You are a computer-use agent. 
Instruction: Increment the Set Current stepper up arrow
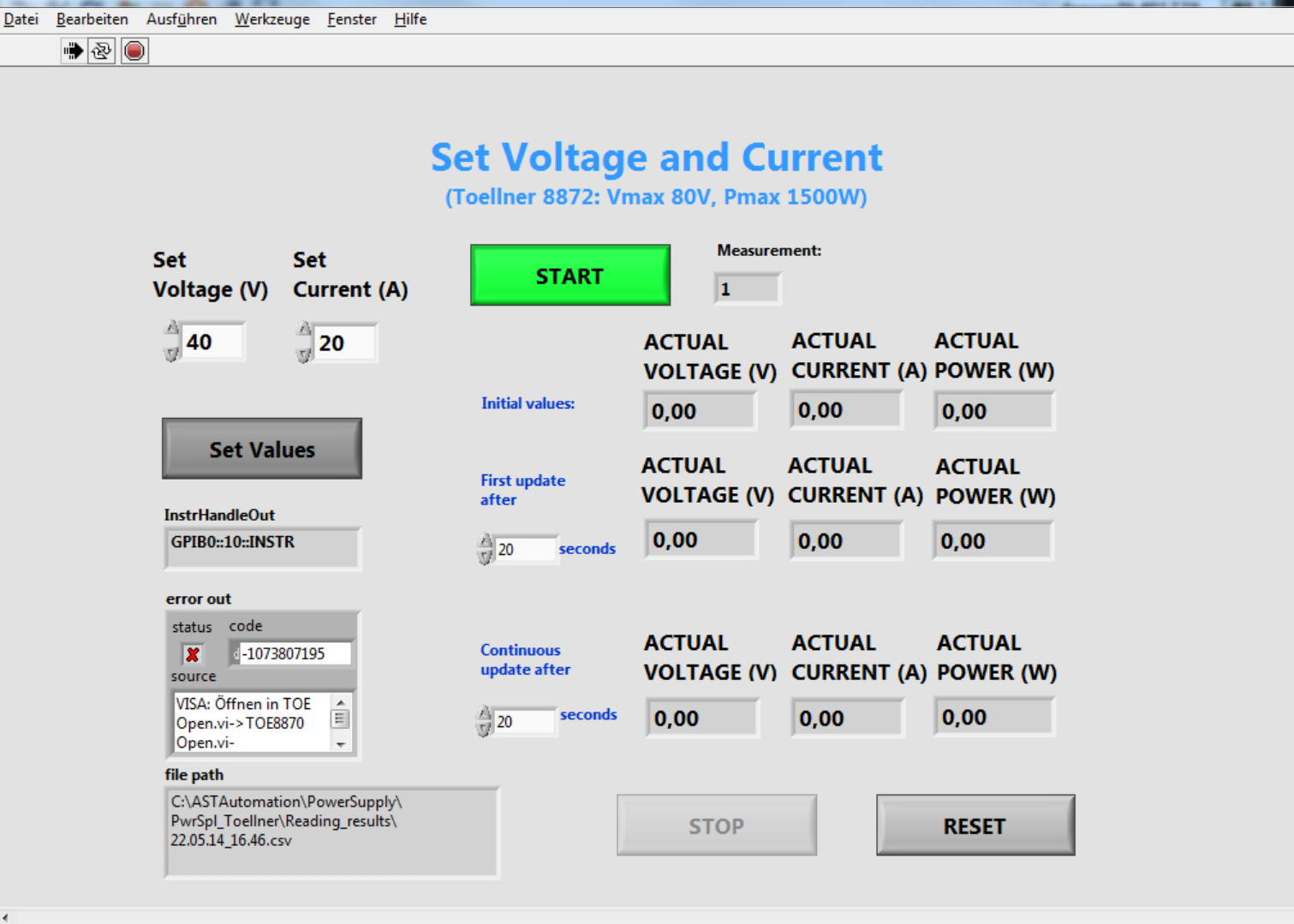(x=304, y=331)
